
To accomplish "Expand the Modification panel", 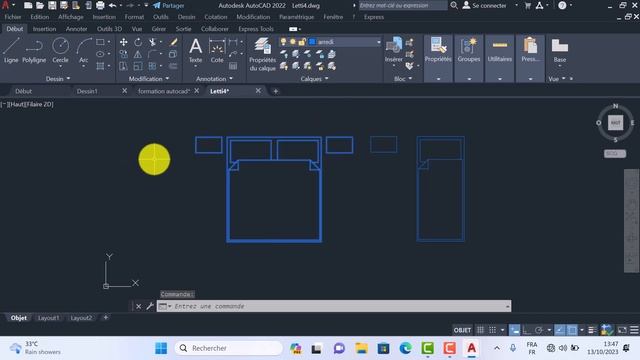I will 149,79.
